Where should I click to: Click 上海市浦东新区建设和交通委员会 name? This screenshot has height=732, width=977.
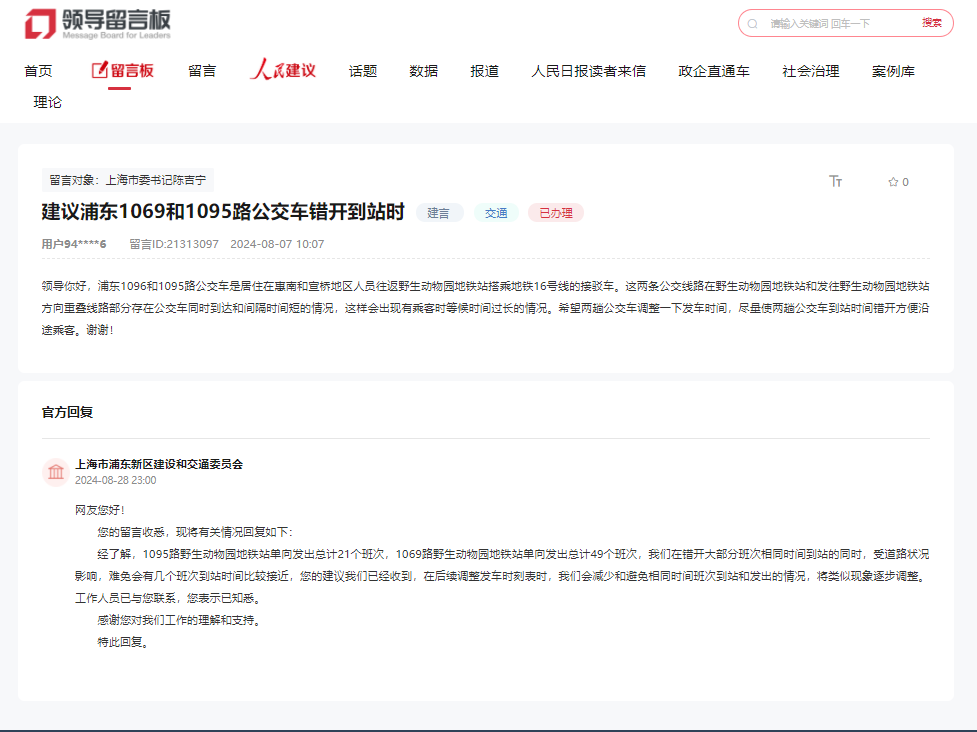[159, 464]
